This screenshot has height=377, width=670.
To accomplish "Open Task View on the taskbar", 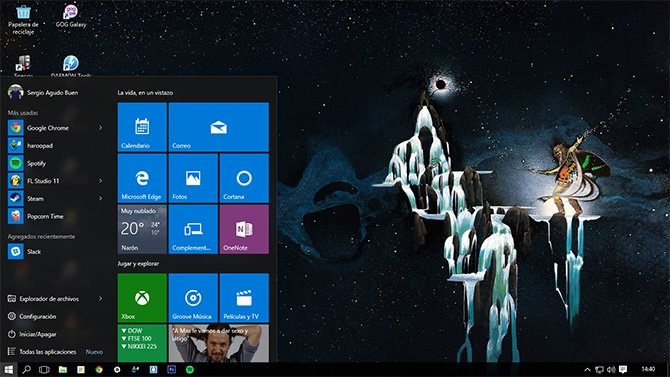I will tap(44, 370).
